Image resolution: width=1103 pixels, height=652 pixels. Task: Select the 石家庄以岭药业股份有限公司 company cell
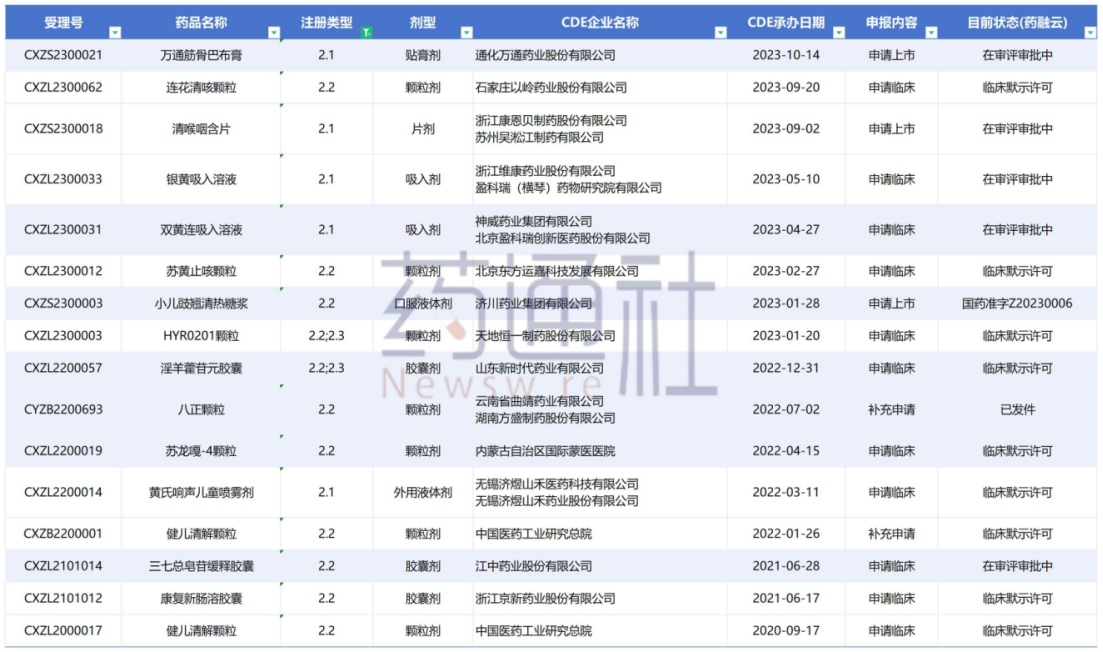tap(600, 87)
